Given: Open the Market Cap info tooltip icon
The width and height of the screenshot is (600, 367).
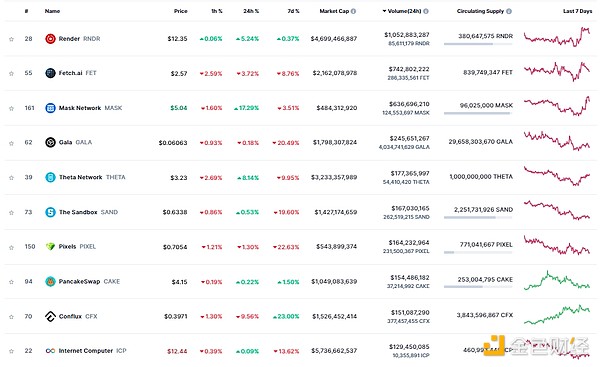Looking at the screenshot, I should click(353, 11).
